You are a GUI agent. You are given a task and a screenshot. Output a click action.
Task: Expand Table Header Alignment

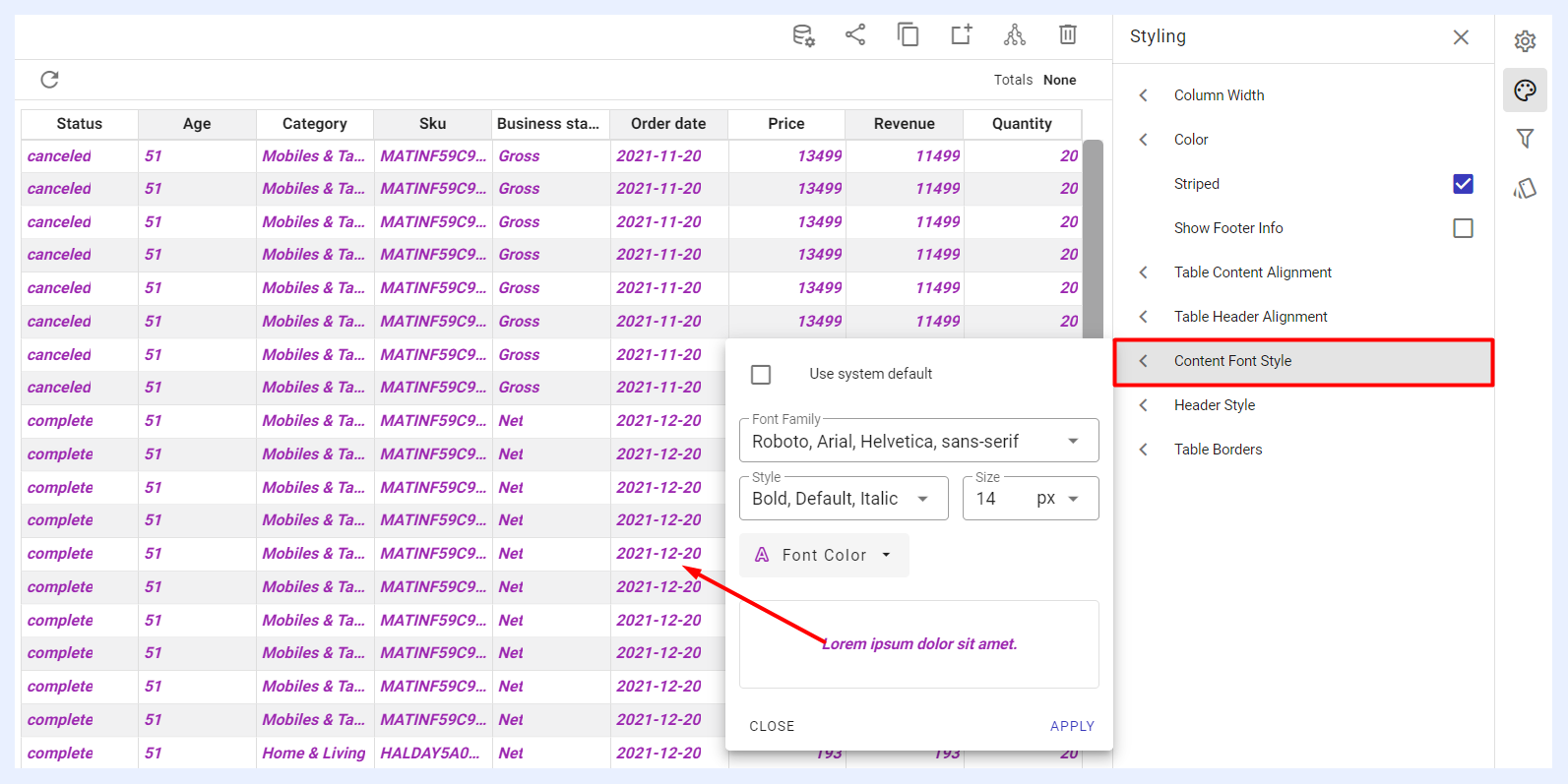pos(1303,317)
